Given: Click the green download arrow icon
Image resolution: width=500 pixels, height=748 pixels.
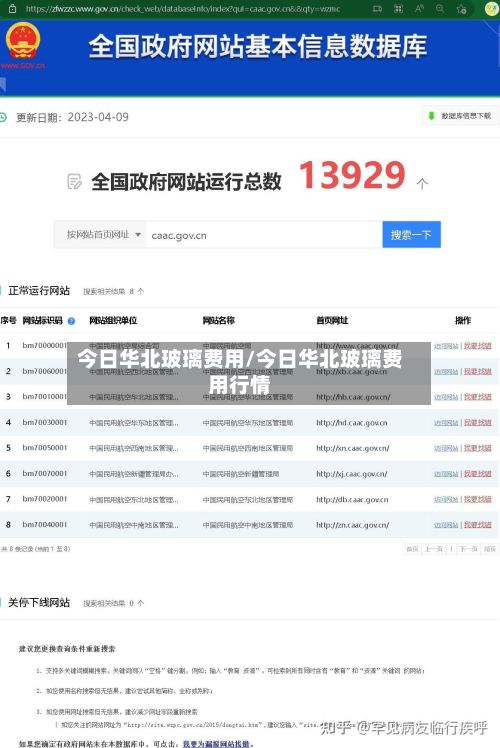Looking at the screenshot, I should (x=431, y=116).
